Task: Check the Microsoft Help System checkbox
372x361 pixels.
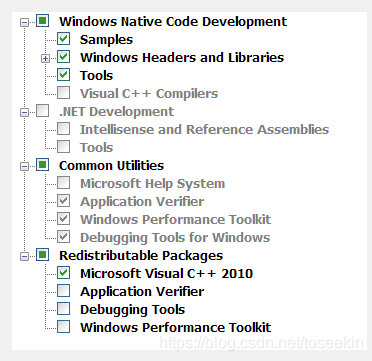Action: coord(63,183)
